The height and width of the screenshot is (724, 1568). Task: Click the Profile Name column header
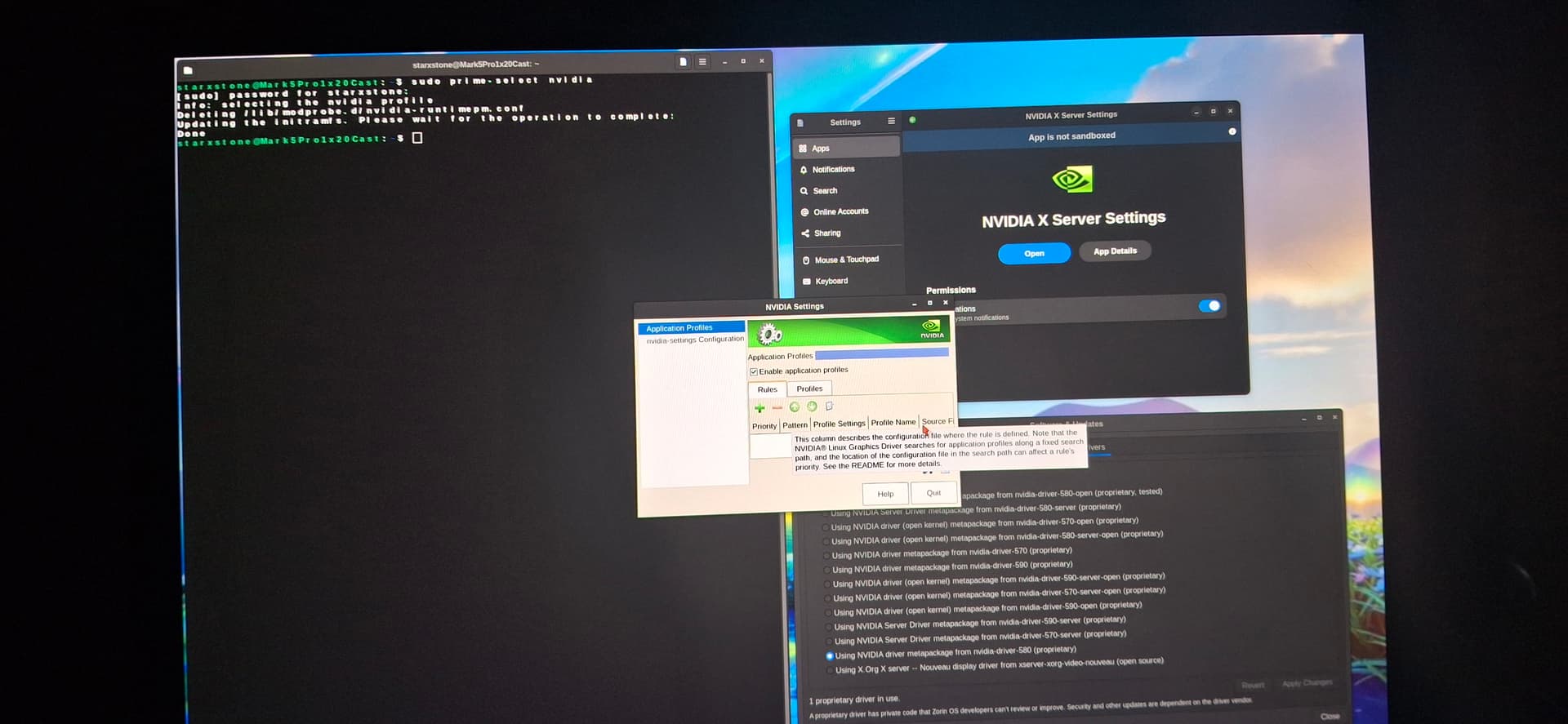(x=893, y=423)
